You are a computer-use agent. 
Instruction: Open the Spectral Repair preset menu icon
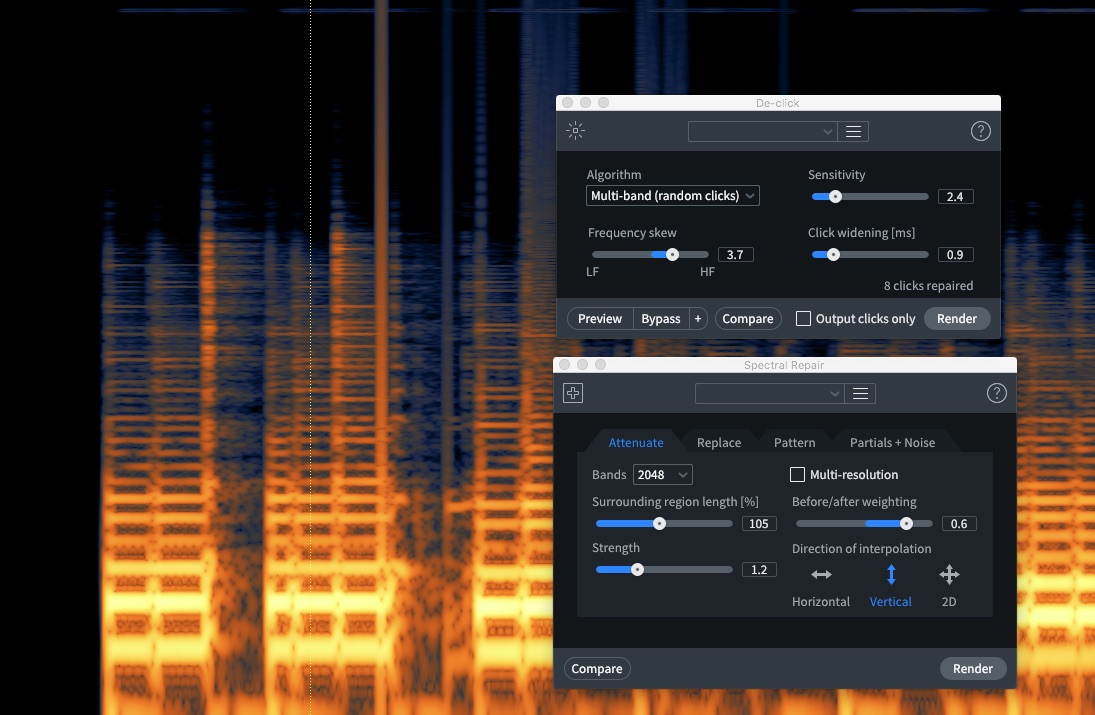click(x=860, y=394)
